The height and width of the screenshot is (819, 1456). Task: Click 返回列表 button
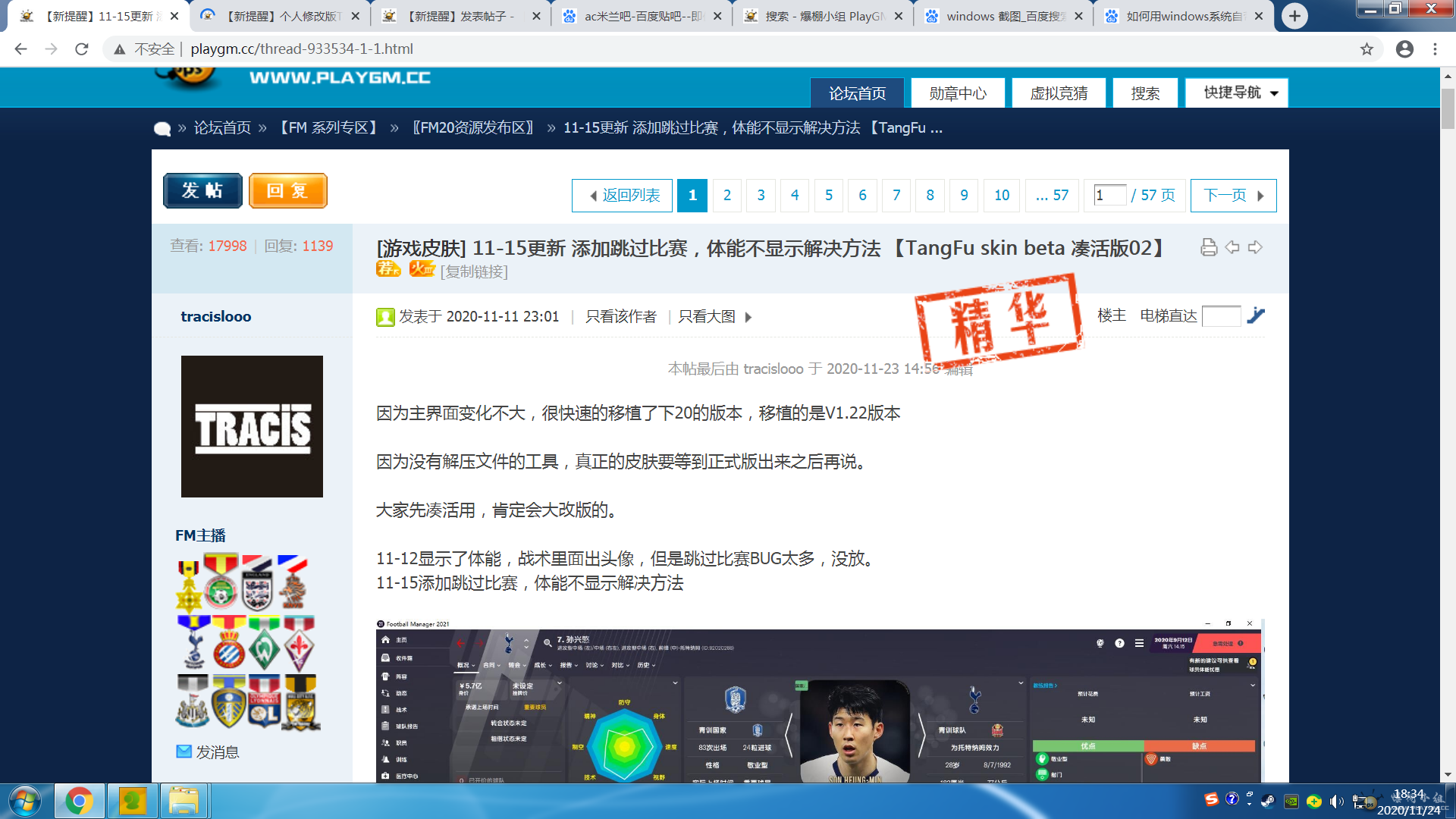coord(622,196)
